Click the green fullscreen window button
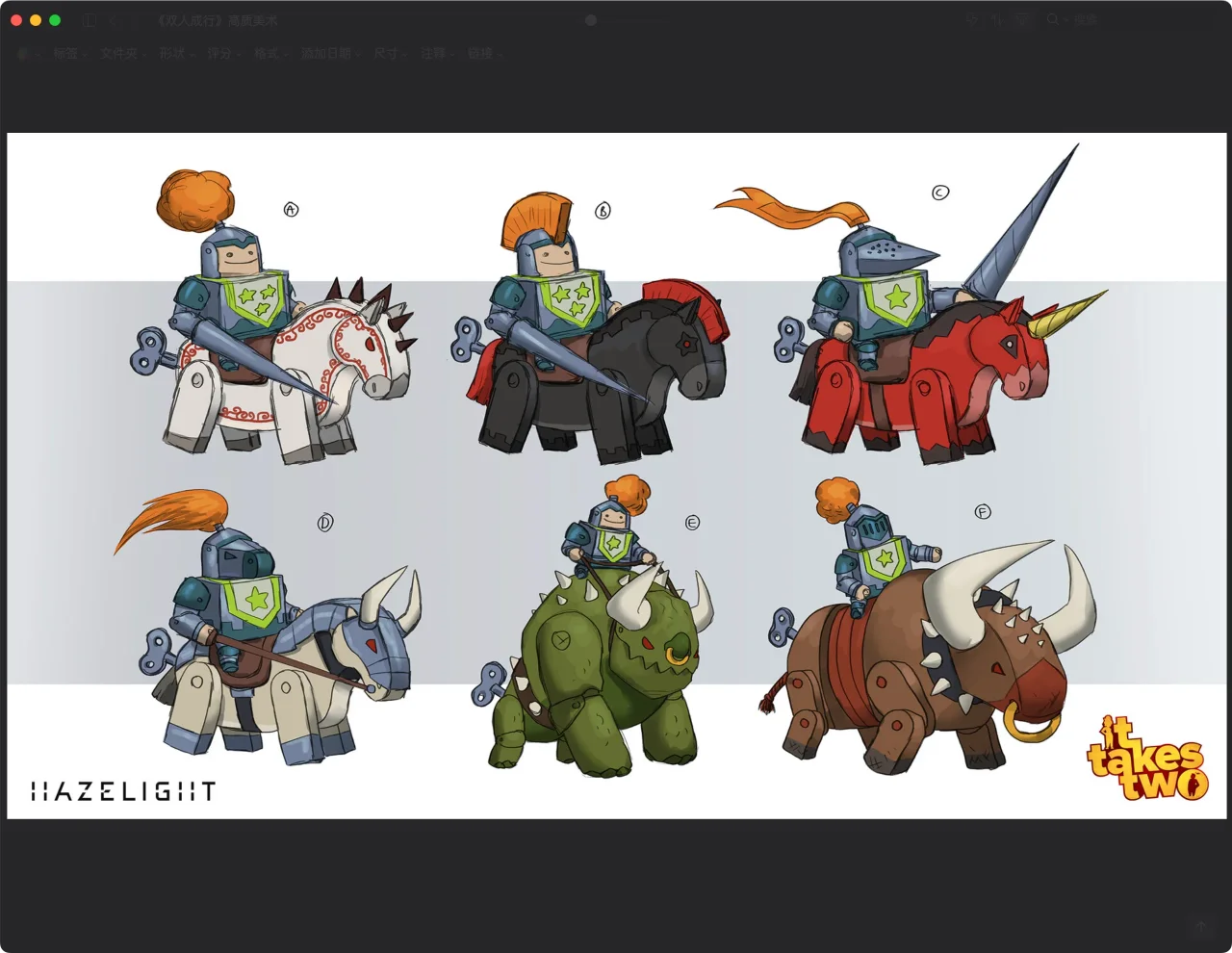 click(55, 20)
